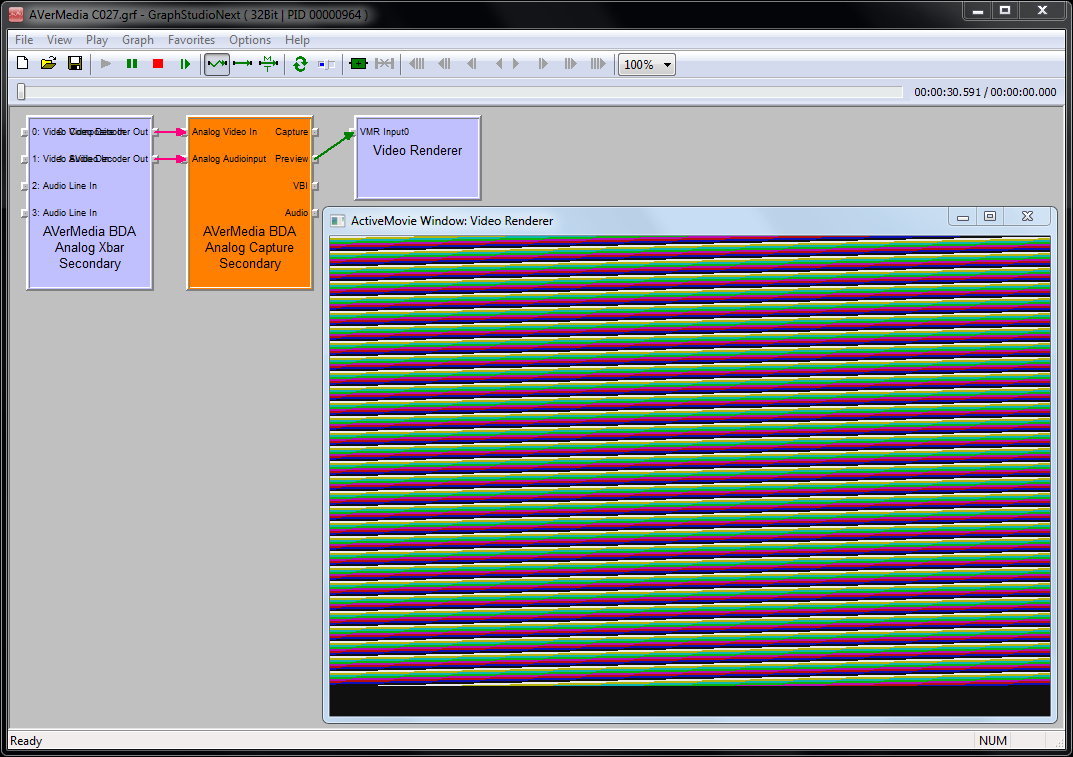Image resolution: width=1073 pixels, height=757 pixels.
Task: Click the New graph document icon
Action: 22,64
